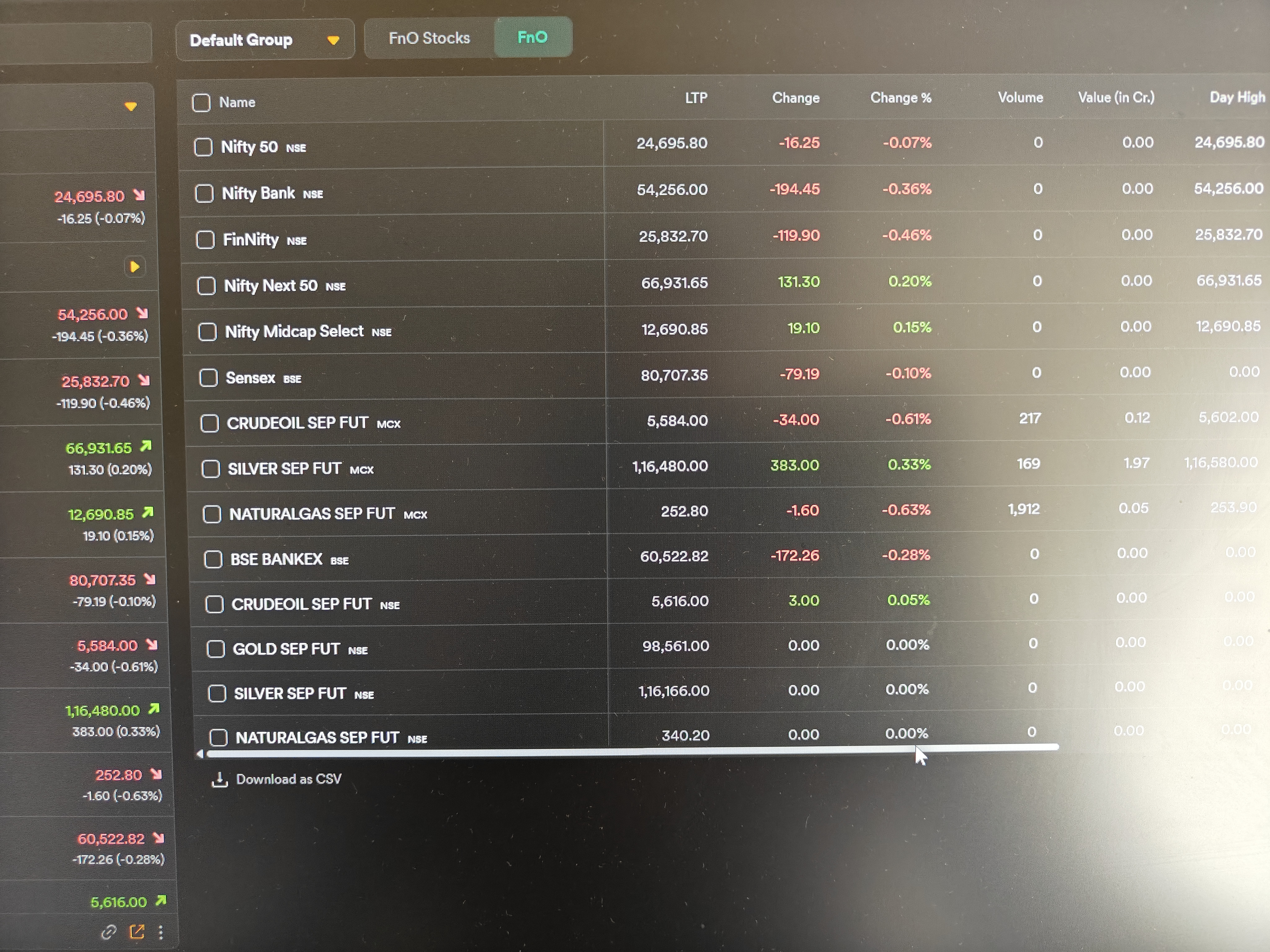The image size is (1270, 952).
Task: Check the Nifty 50 row checkbox
Action: point(203,147)
